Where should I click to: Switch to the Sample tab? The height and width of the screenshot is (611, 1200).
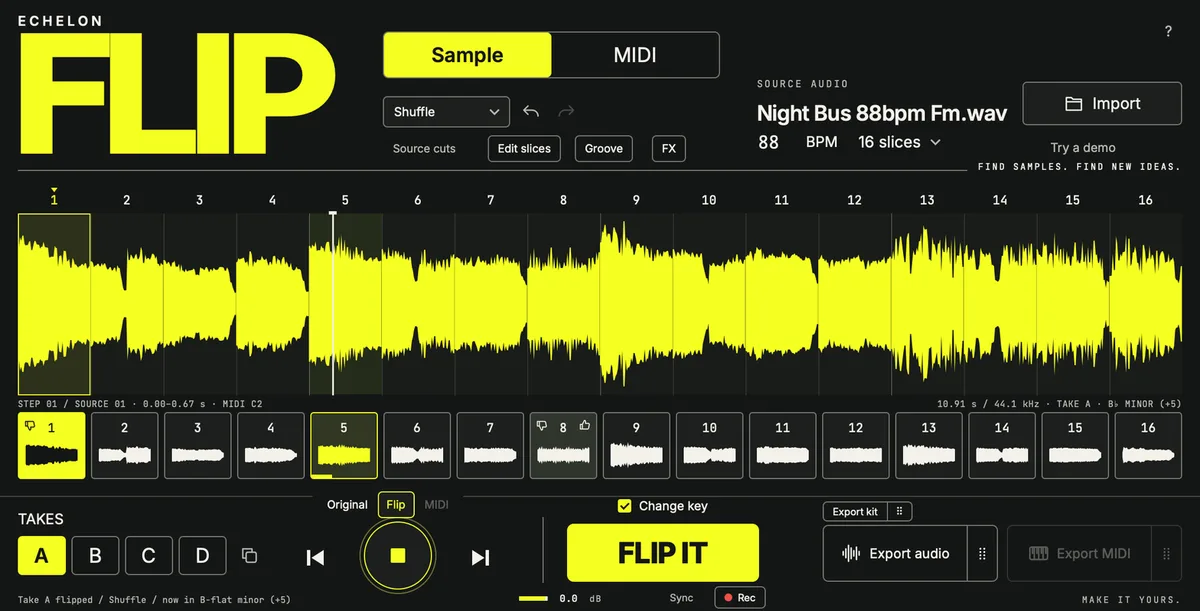(x=467, y=55)
